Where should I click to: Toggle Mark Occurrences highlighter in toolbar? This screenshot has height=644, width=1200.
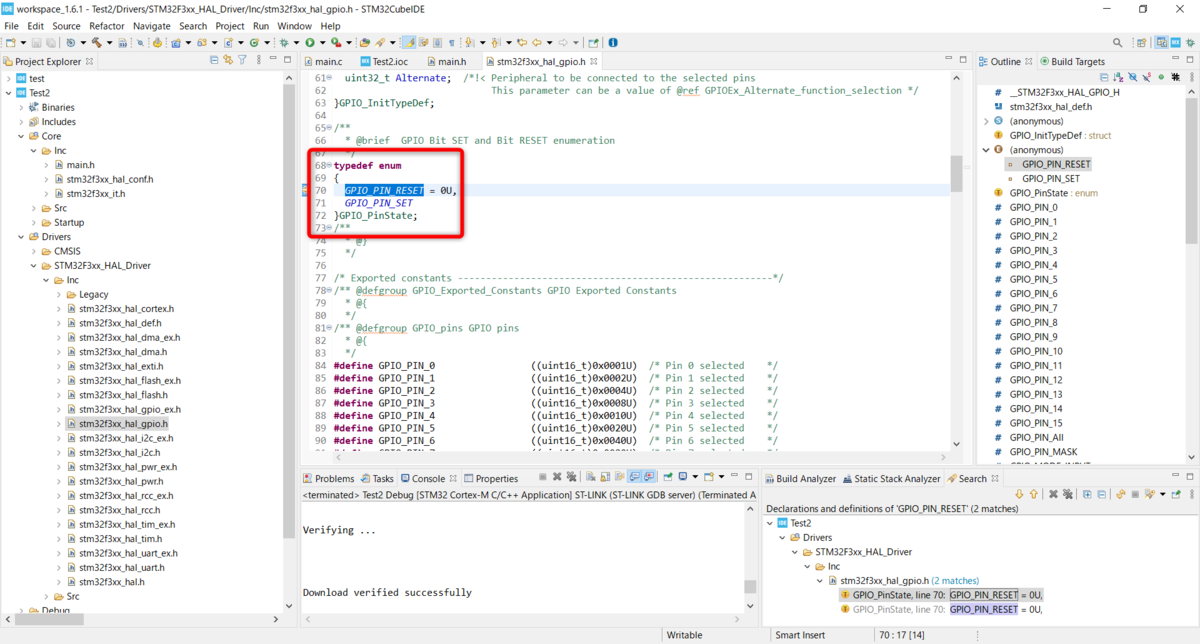(x=408, y=43)
